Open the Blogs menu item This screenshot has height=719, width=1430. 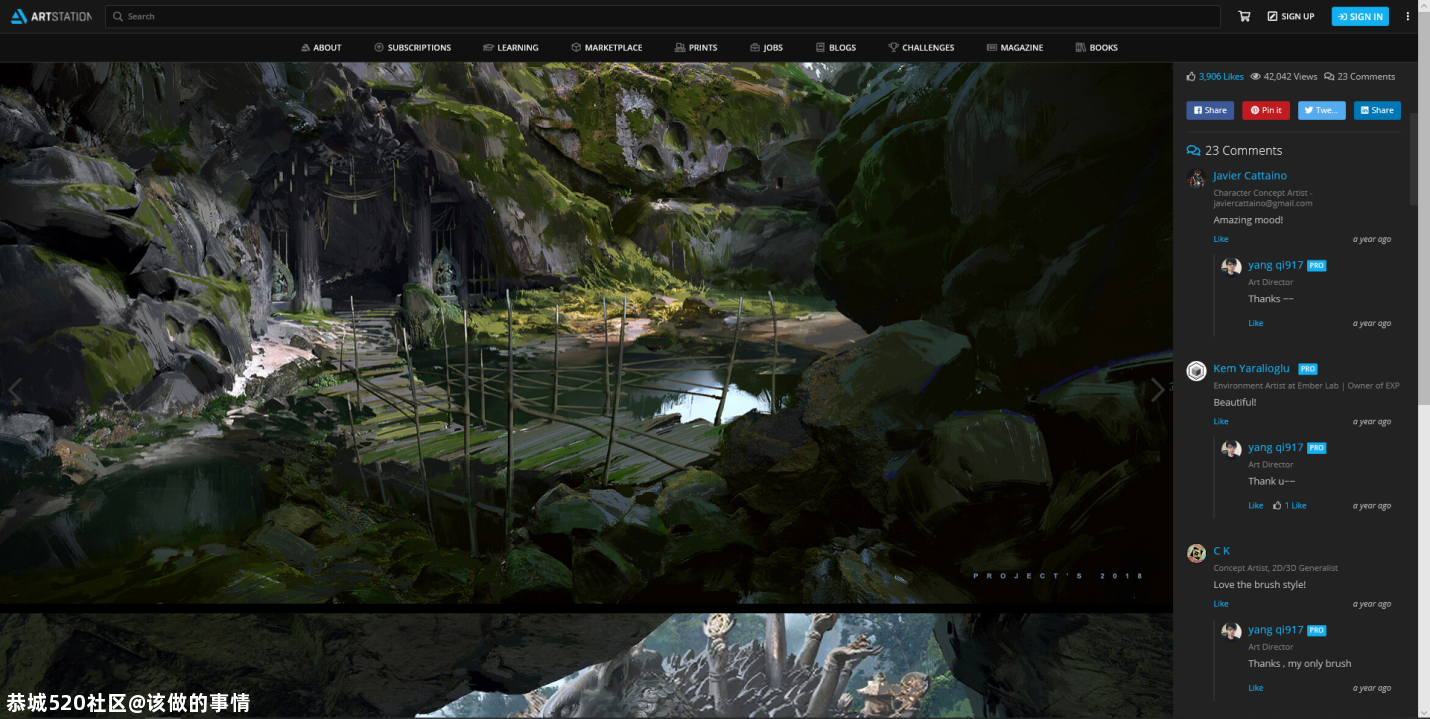[x=836, y=47]
